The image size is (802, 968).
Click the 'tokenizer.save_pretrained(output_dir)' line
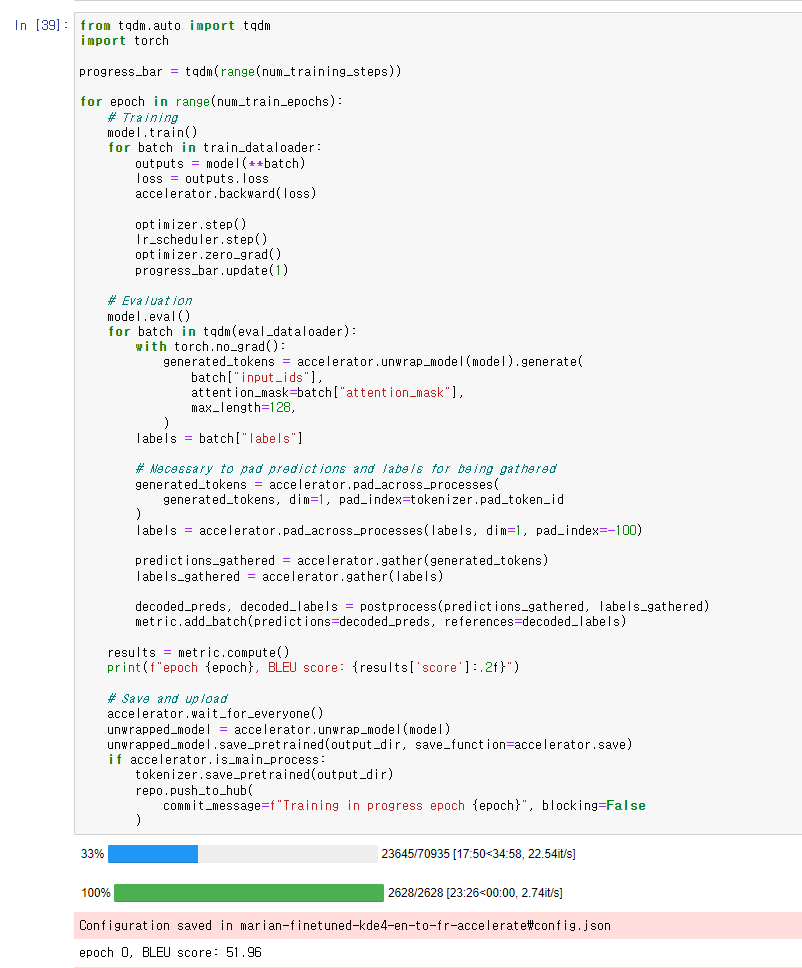264,774
